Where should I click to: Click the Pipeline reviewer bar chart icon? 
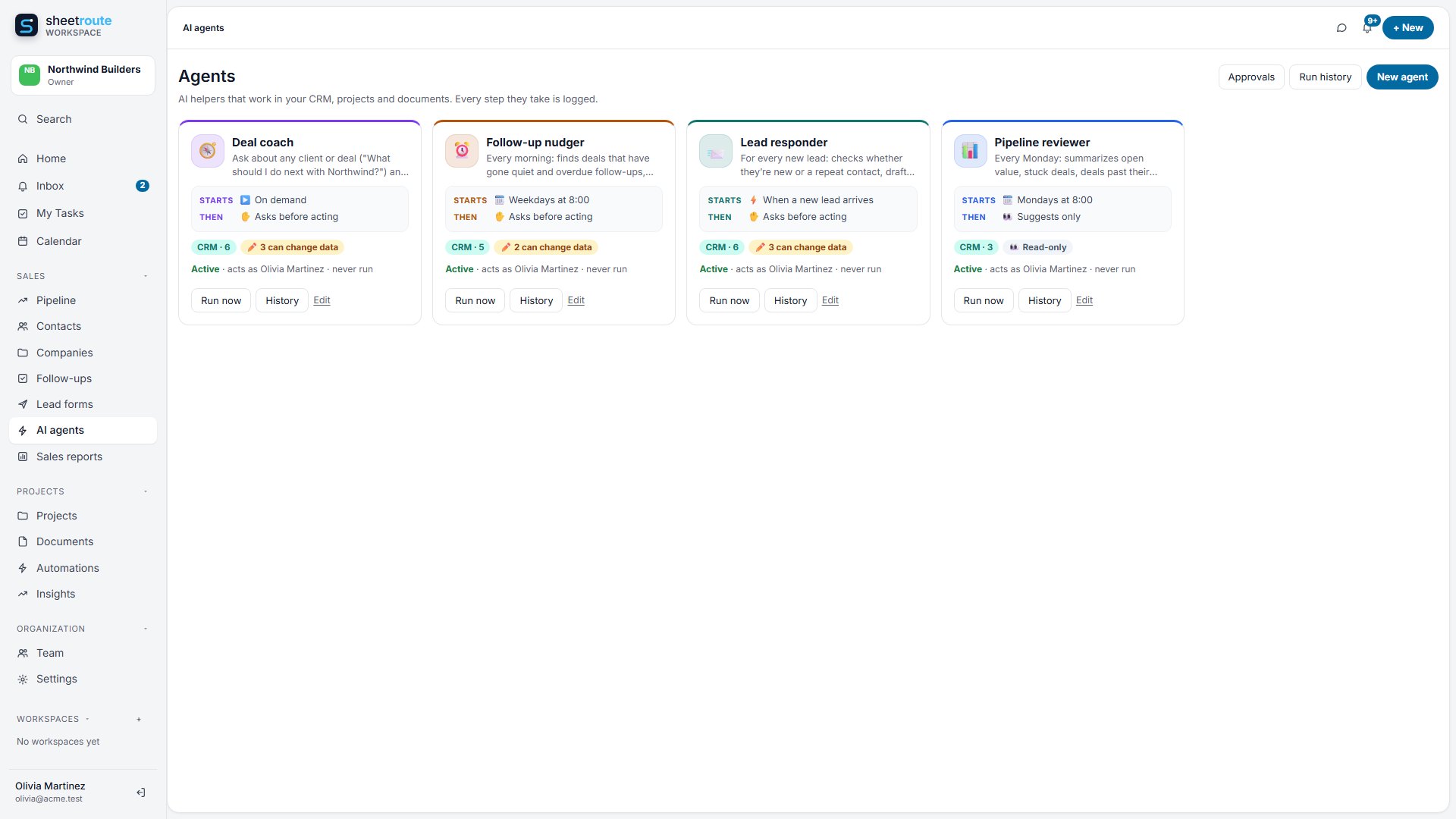click(970, 151)
